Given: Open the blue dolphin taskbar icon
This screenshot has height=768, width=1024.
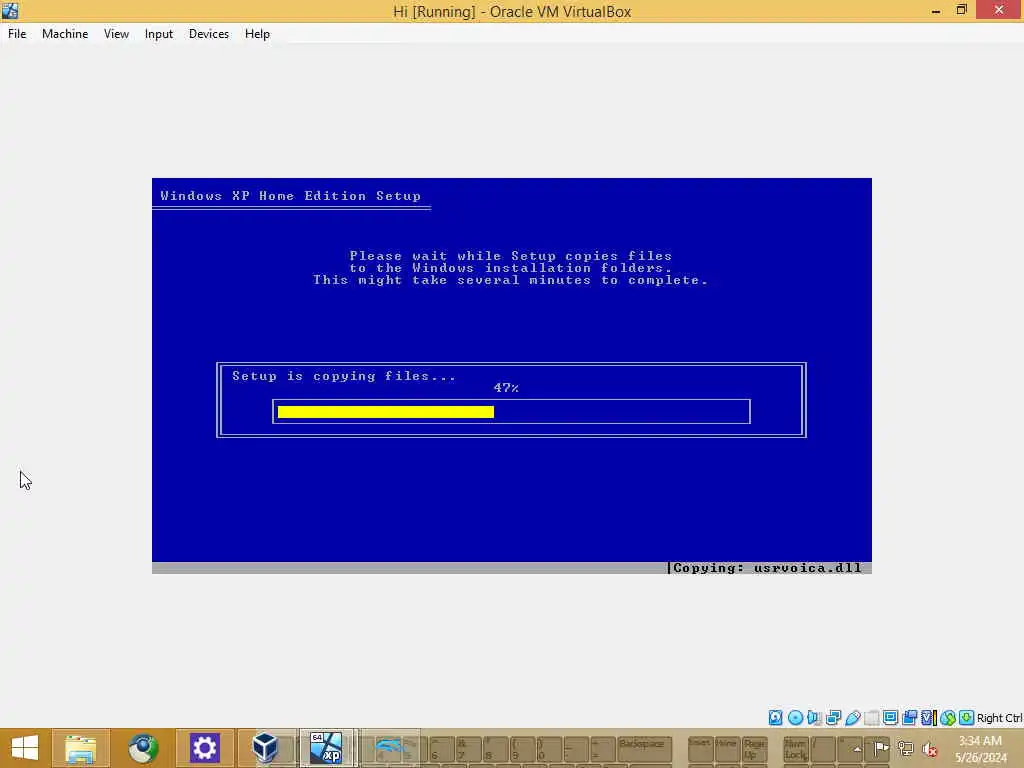Looking at the screenshot, I should [x=390, y=748].
